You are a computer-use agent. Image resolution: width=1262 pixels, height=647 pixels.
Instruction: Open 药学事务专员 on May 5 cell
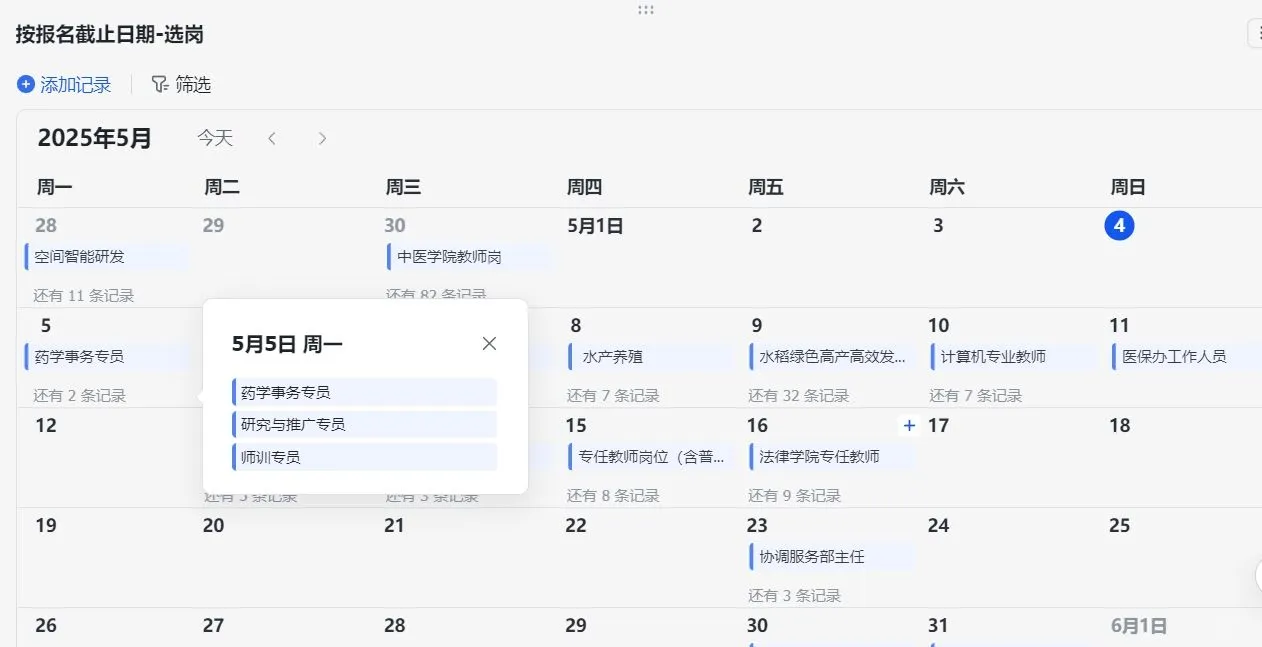pyautogui.click(x=106, y=357)
